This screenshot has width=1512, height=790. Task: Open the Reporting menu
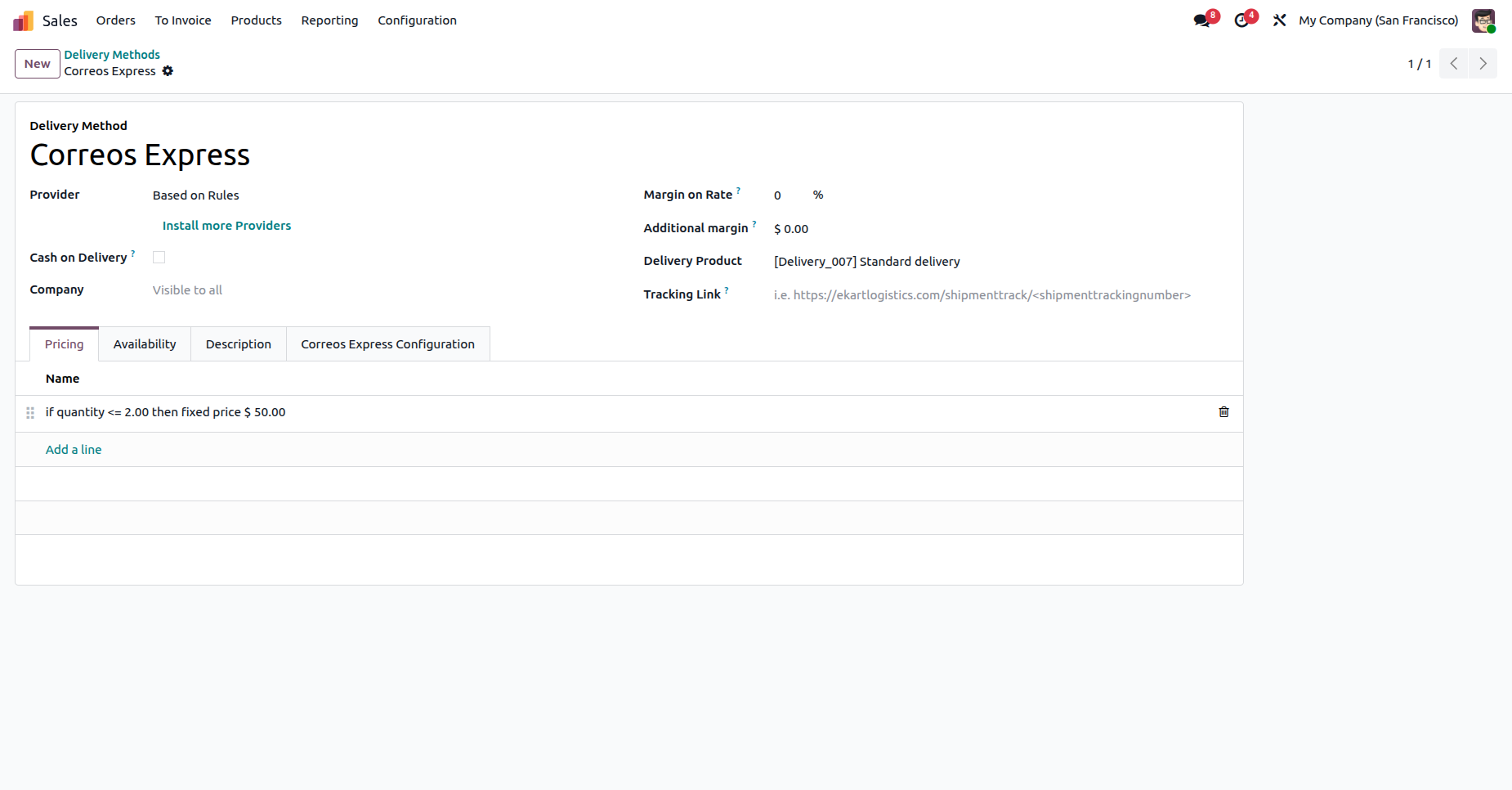[x=329, y=20]
